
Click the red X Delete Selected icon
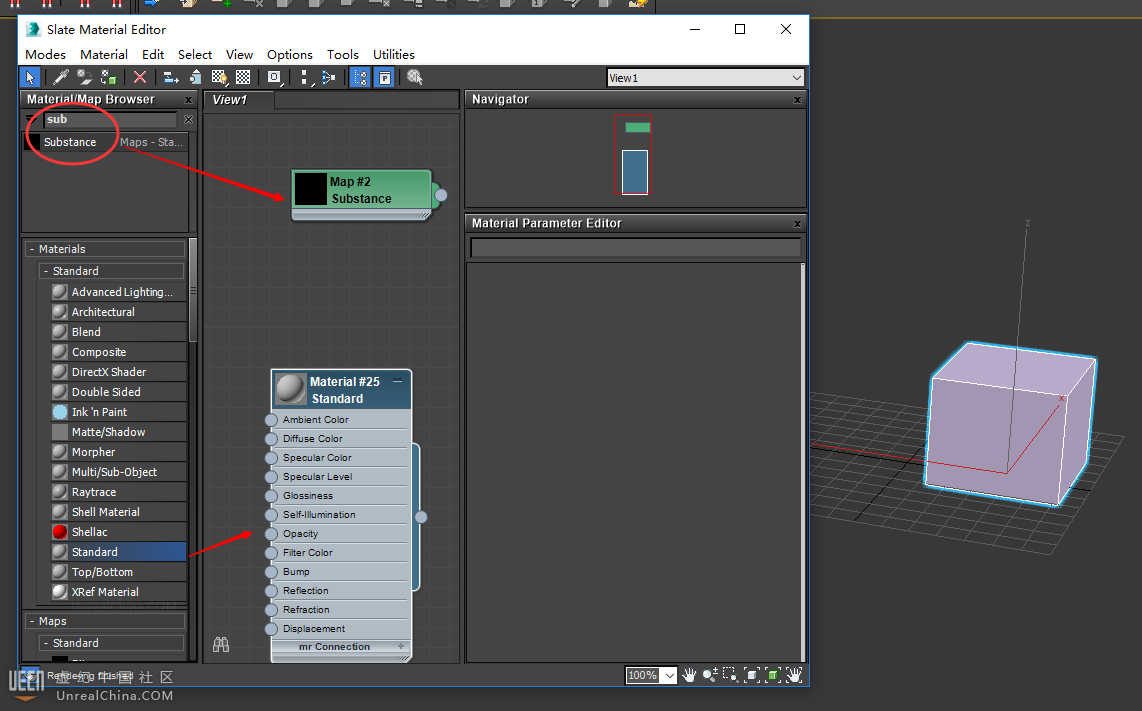[140, 77]
